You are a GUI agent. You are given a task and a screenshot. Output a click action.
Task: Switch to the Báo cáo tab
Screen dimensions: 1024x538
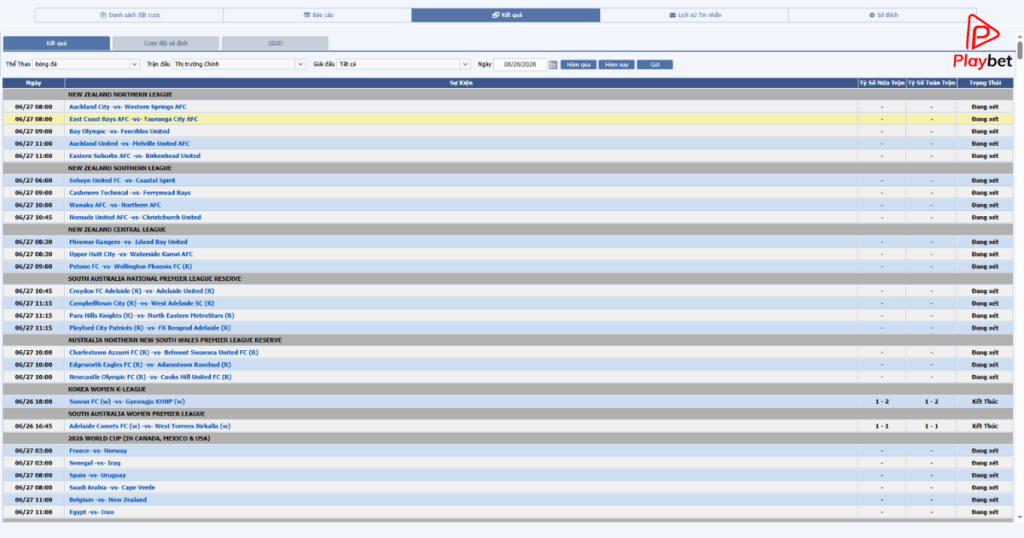[x=317, y=15]
